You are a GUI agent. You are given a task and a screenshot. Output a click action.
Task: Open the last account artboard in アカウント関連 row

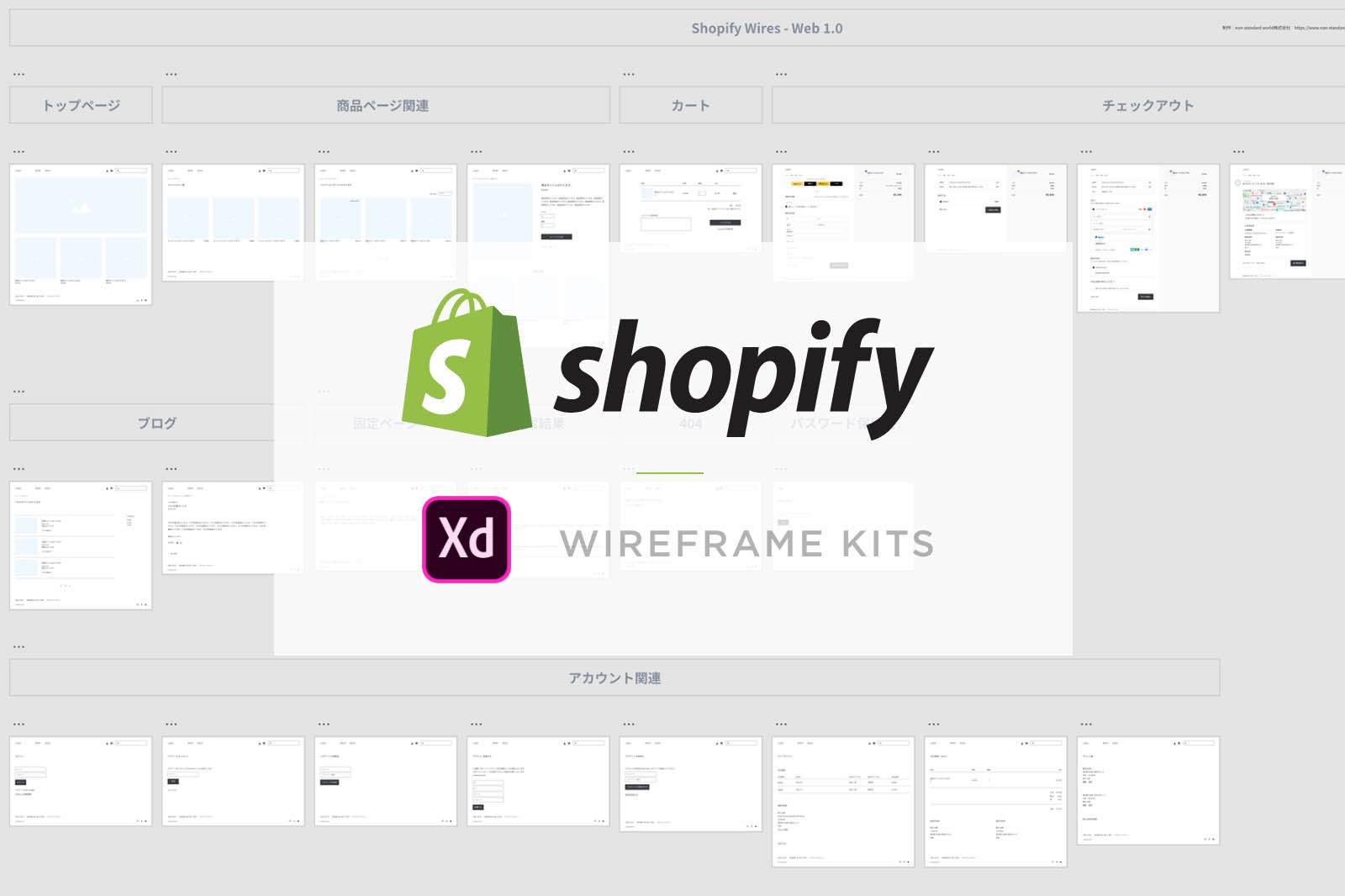coord(1148,791)
